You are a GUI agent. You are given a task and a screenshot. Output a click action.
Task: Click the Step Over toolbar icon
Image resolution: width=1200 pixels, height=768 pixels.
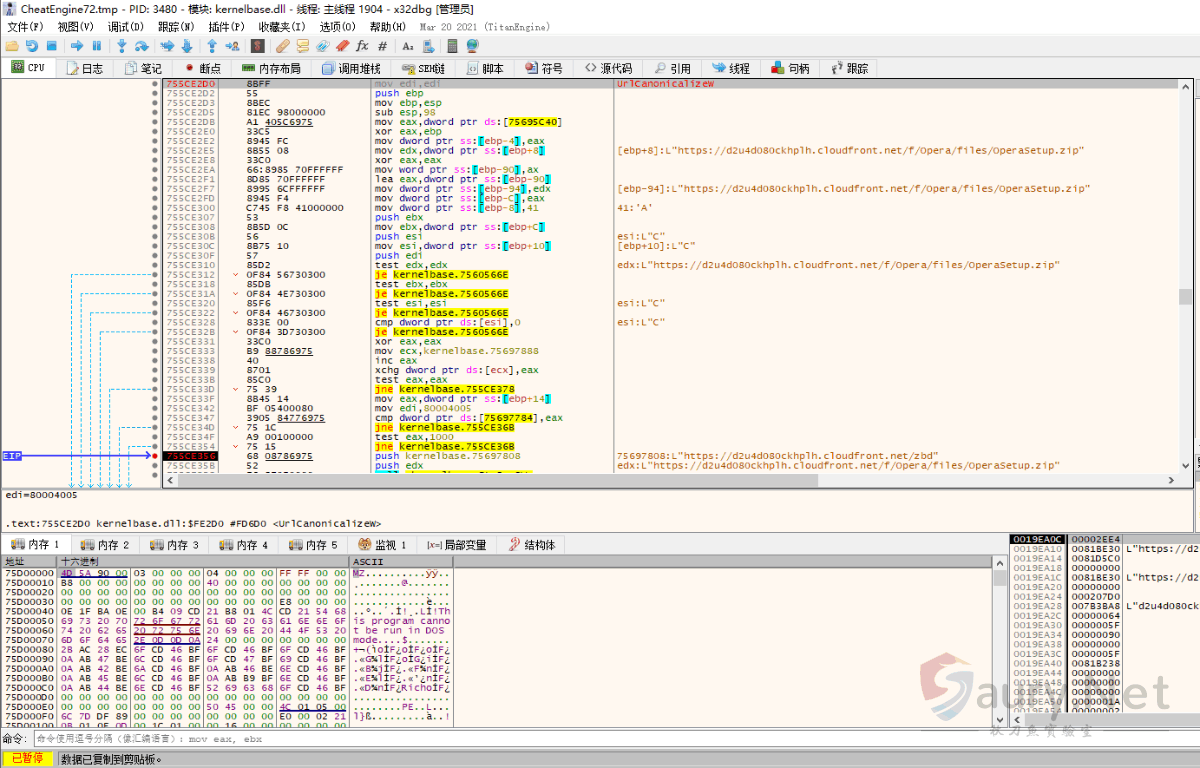pyautogui.click(x=142, y=46)
